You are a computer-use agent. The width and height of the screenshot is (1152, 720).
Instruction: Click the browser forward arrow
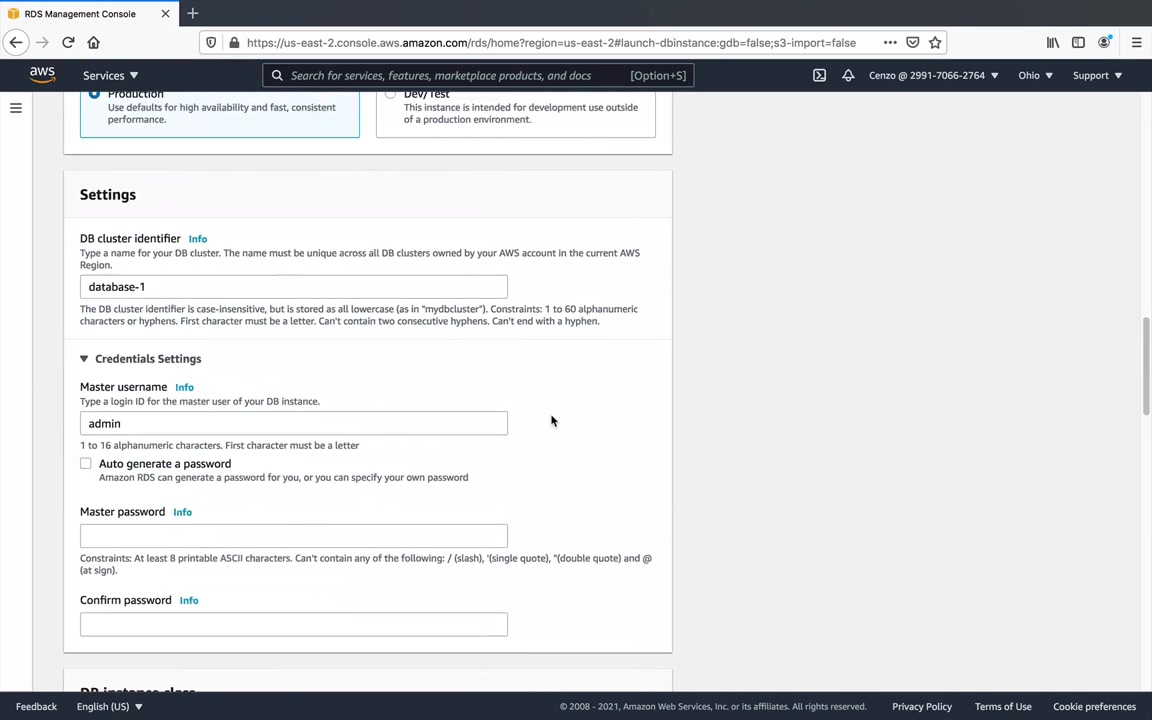tap(43, 43)
